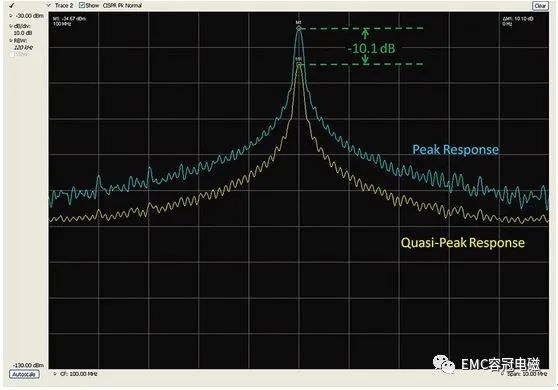
Task: Edit the 120 kHz RBW value
Action: click(x=23, y=47)
